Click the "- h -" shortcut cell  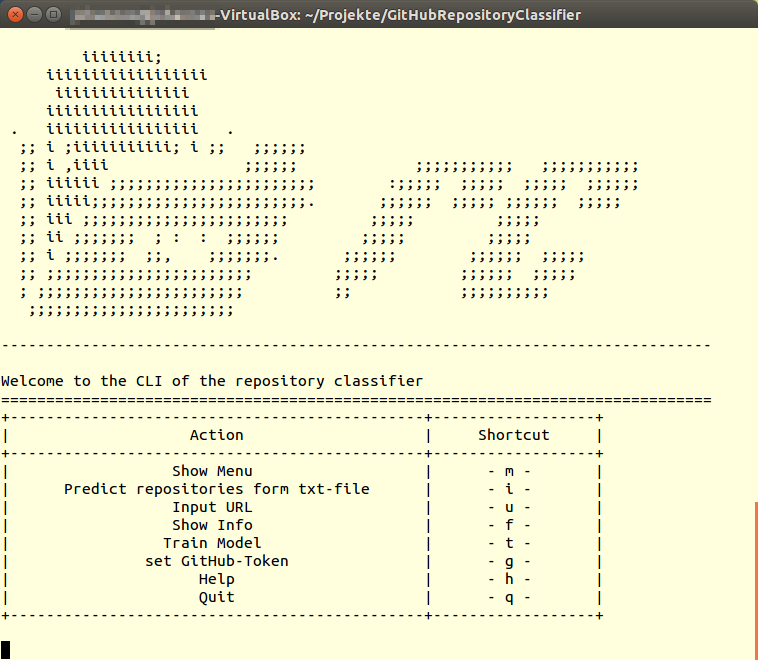[509, 579]
